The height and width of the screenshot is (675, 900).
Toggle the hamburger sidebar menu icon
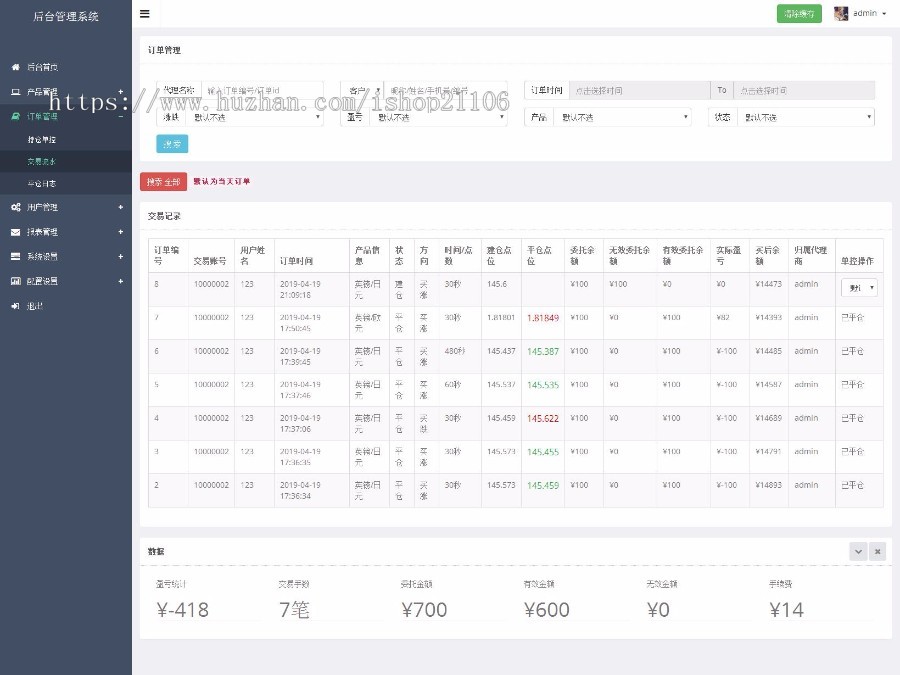click(145, 14)
